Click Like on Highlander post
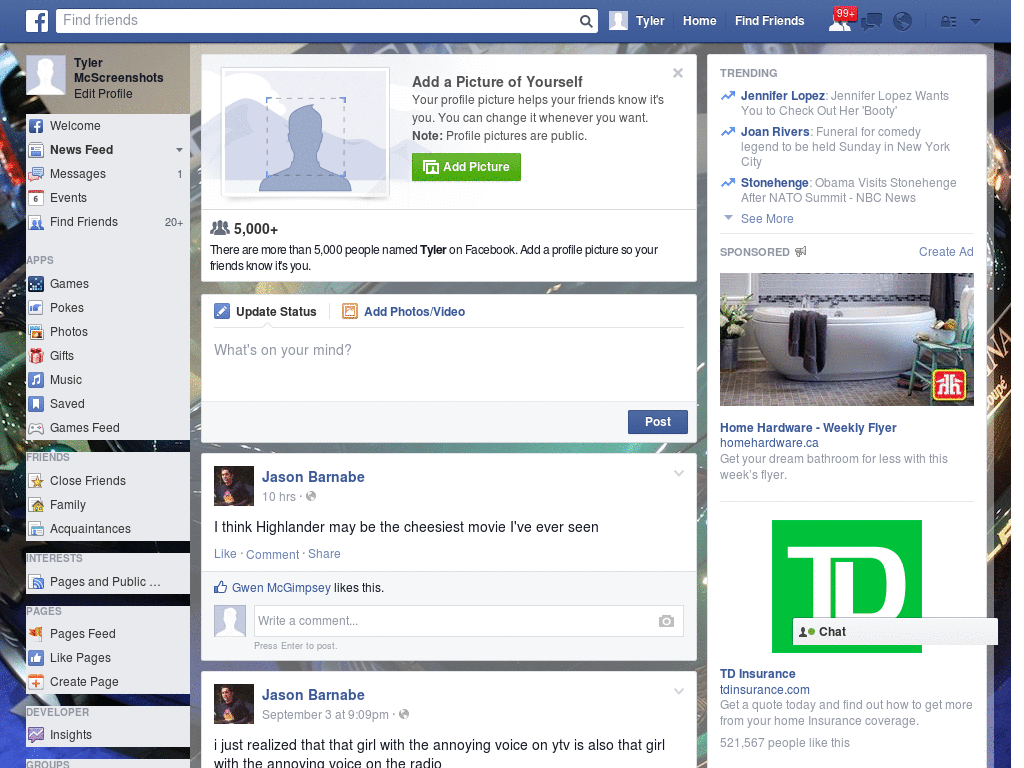 tap(225, 554)
